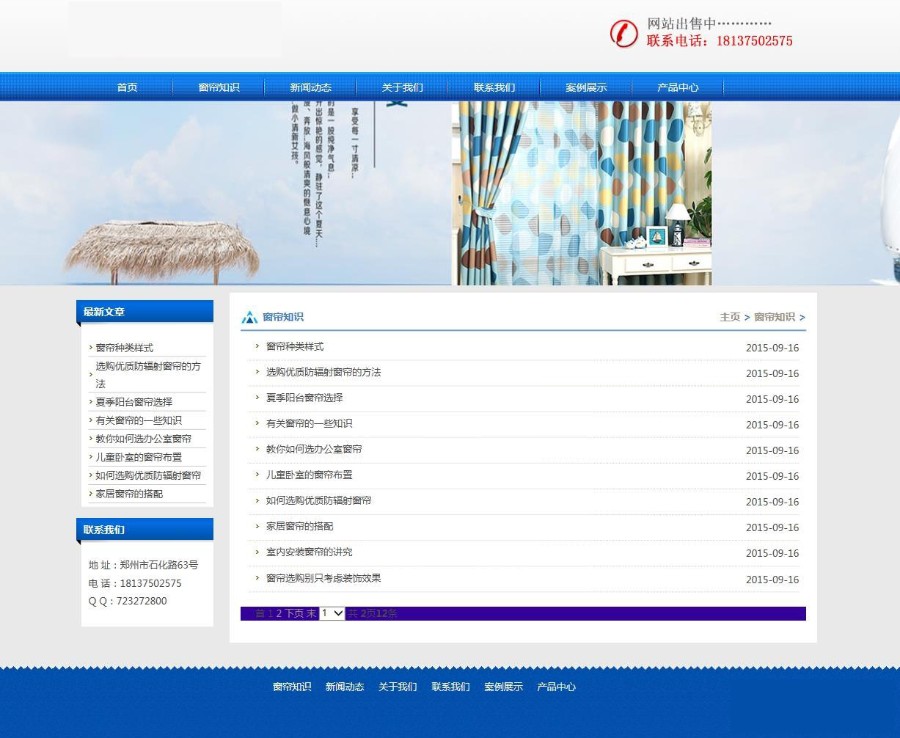900x738 pixels.
Task: Click the blue triangle icon beside 窗帘知识 heading
Action: coord(249,317)
